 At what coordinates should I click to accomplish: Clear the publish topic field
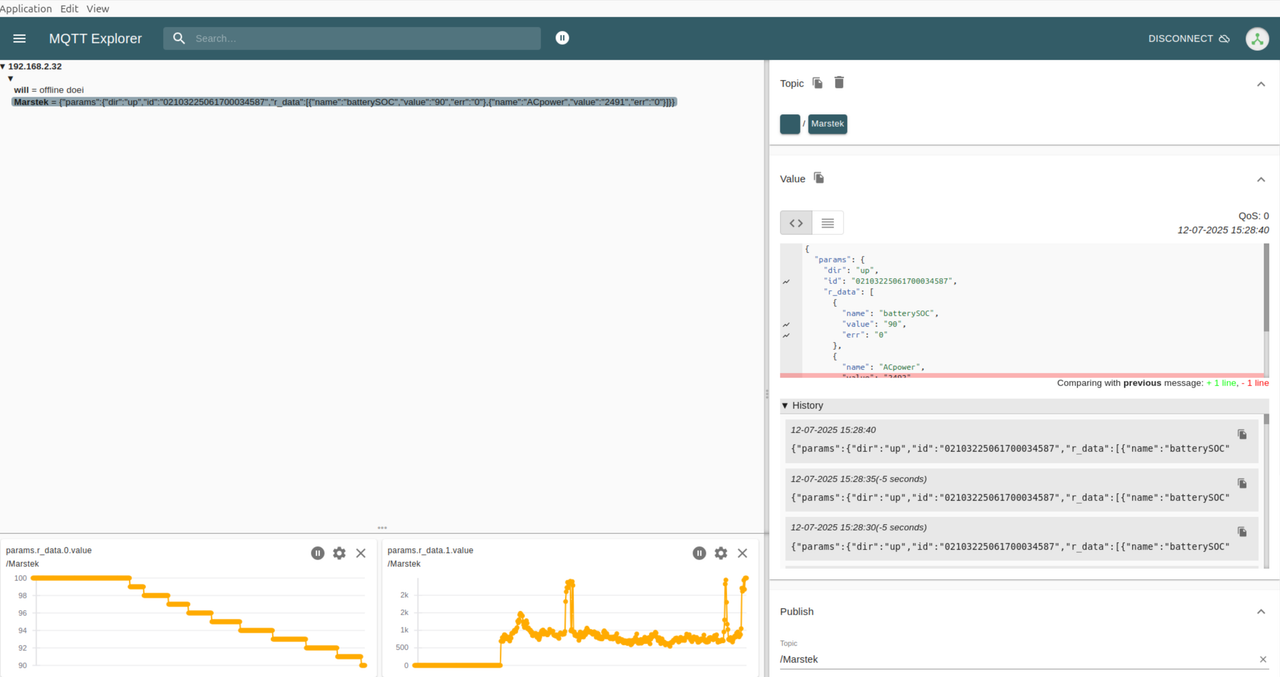[x=1263, y=659]
